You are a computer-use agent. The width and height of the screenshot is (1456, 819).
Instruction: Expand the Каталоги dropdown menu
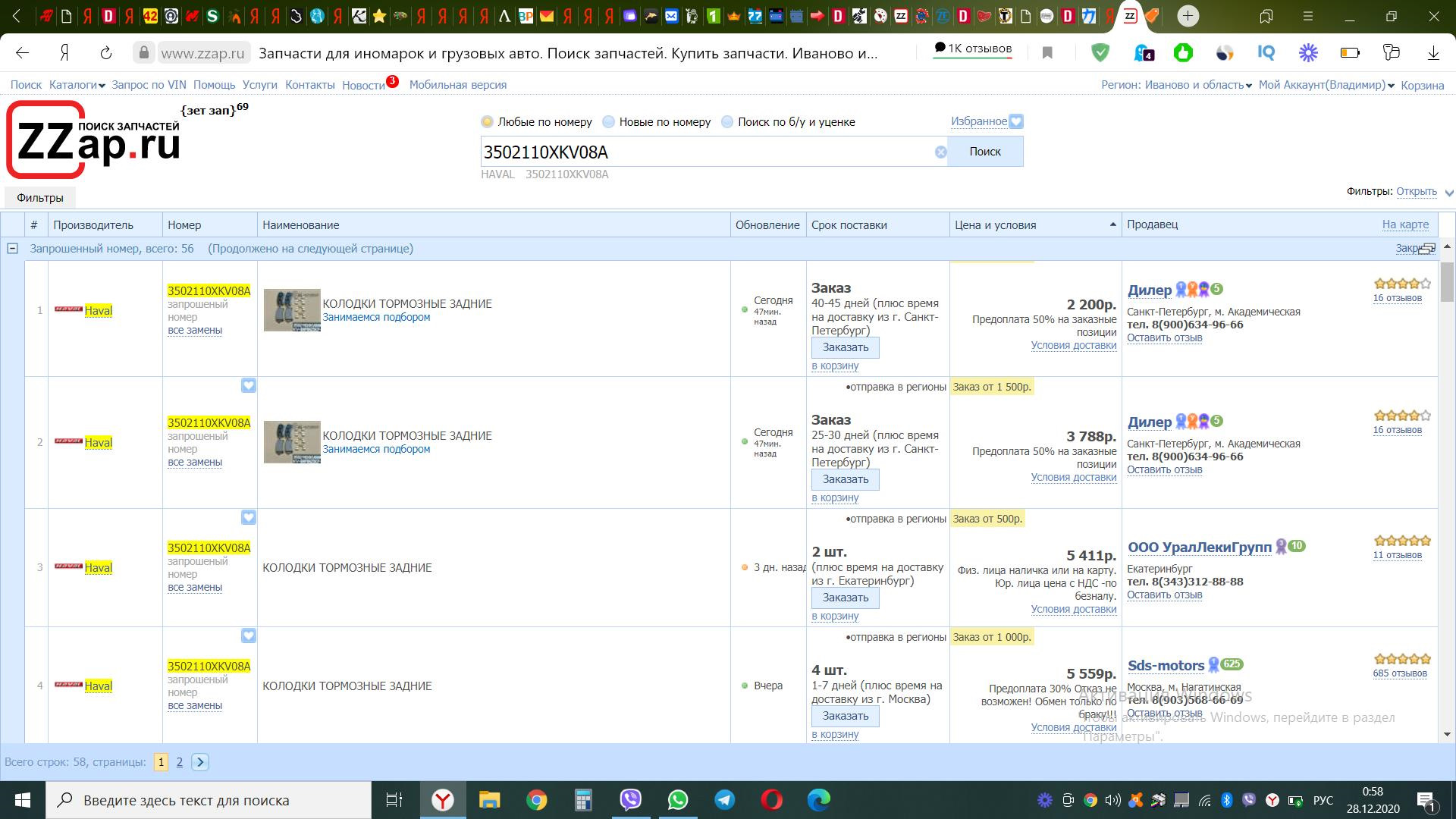(x=77, y=85)
